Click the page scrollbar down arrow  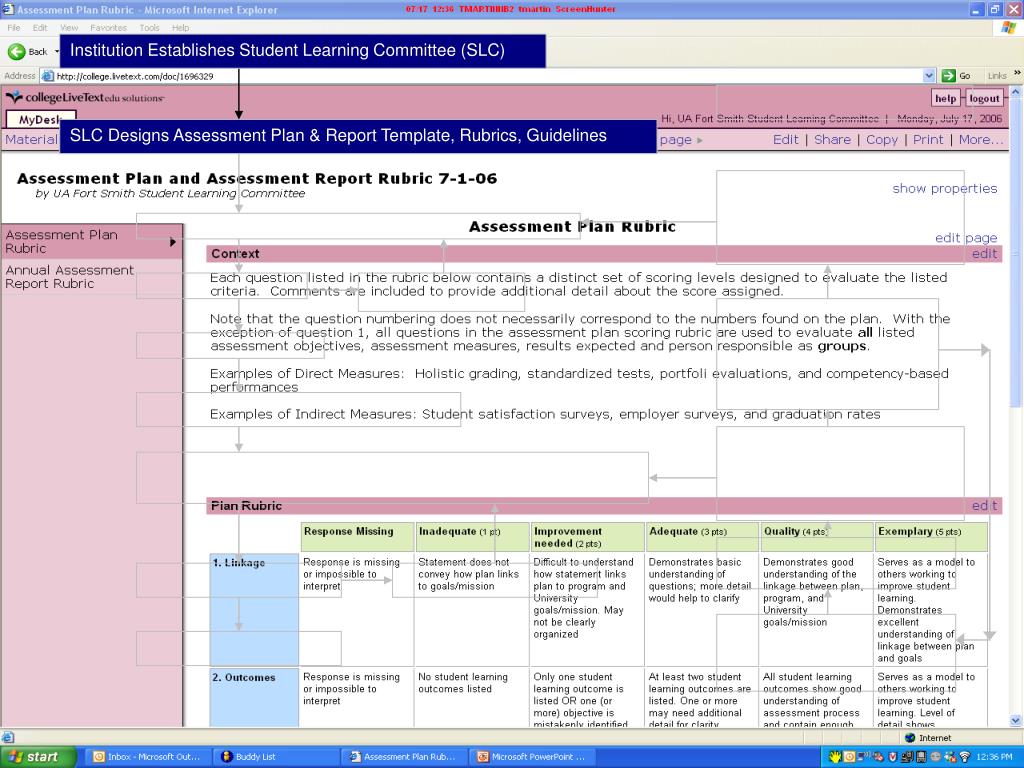pyautogui.click(x=1016, y=721)
